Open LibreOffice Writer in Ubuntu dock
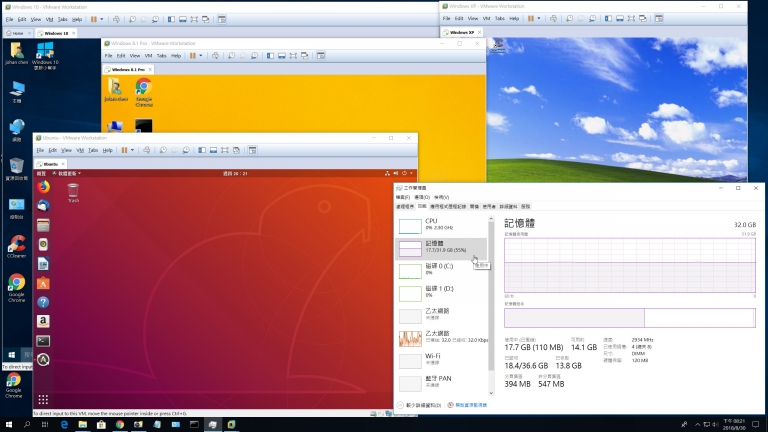 [x=43, y=264]
